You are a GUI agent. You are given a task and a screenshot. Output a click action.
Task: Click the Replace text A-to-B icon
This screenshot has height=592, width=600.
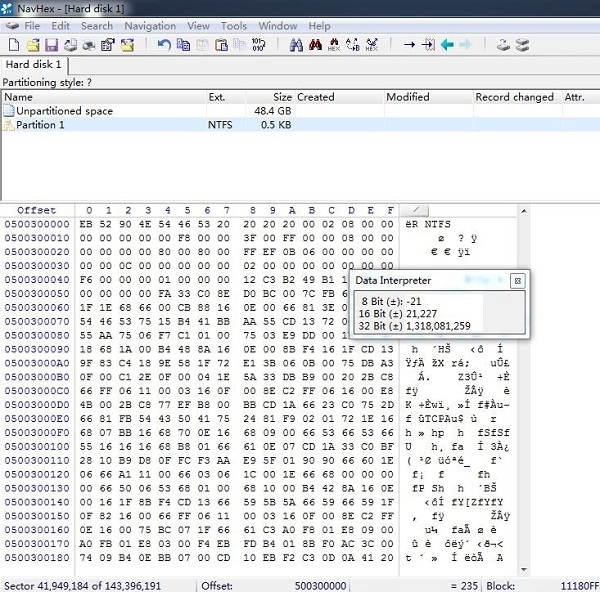tap(353, 45)
